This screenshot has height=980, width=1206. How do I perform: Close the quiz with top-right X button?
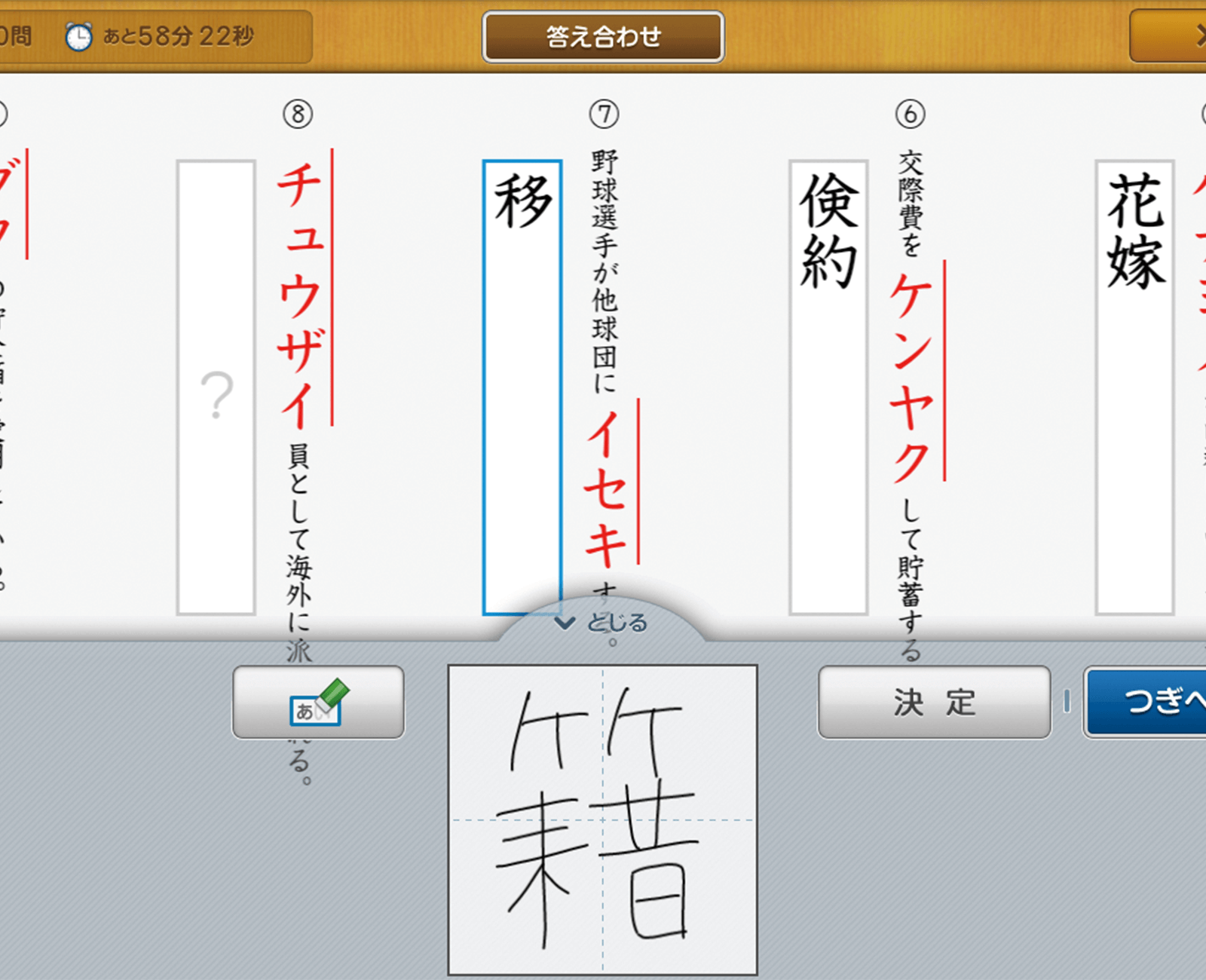pyautogui.click(x=1195, y=36)
